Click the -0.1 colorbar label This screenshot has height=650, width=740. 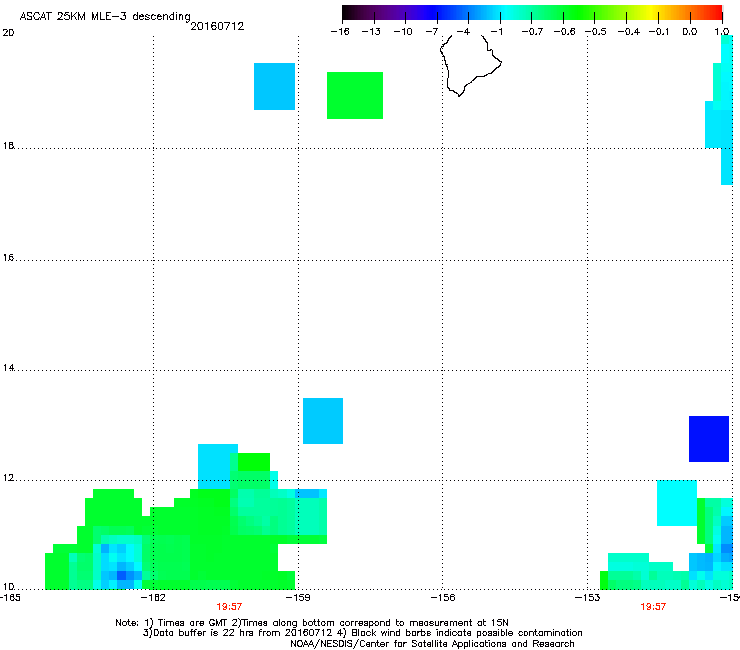tap(659, 32)
